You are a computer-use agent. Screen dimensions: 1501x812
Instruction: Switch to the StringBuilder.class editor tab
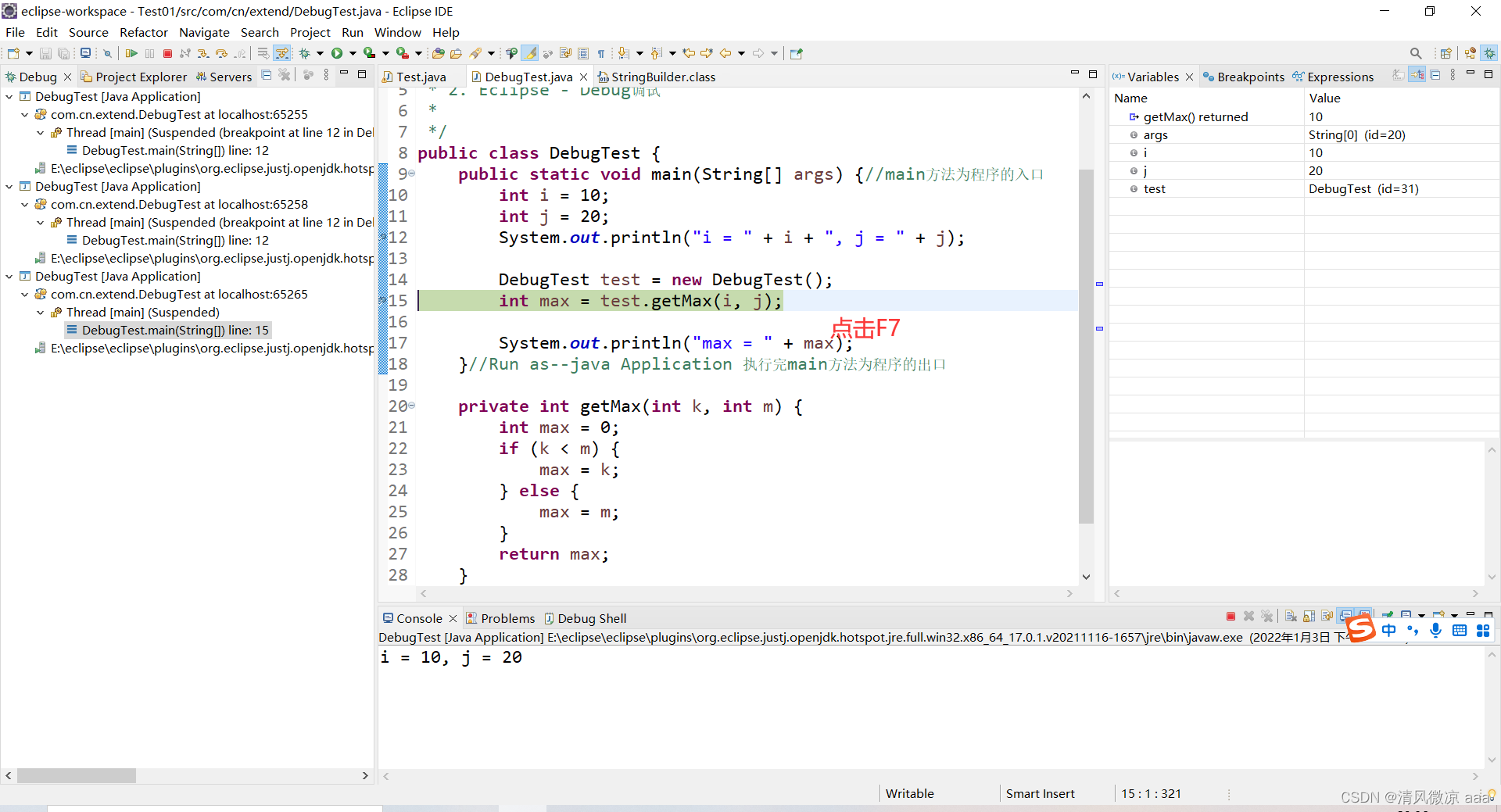click(x=657, y=77)
